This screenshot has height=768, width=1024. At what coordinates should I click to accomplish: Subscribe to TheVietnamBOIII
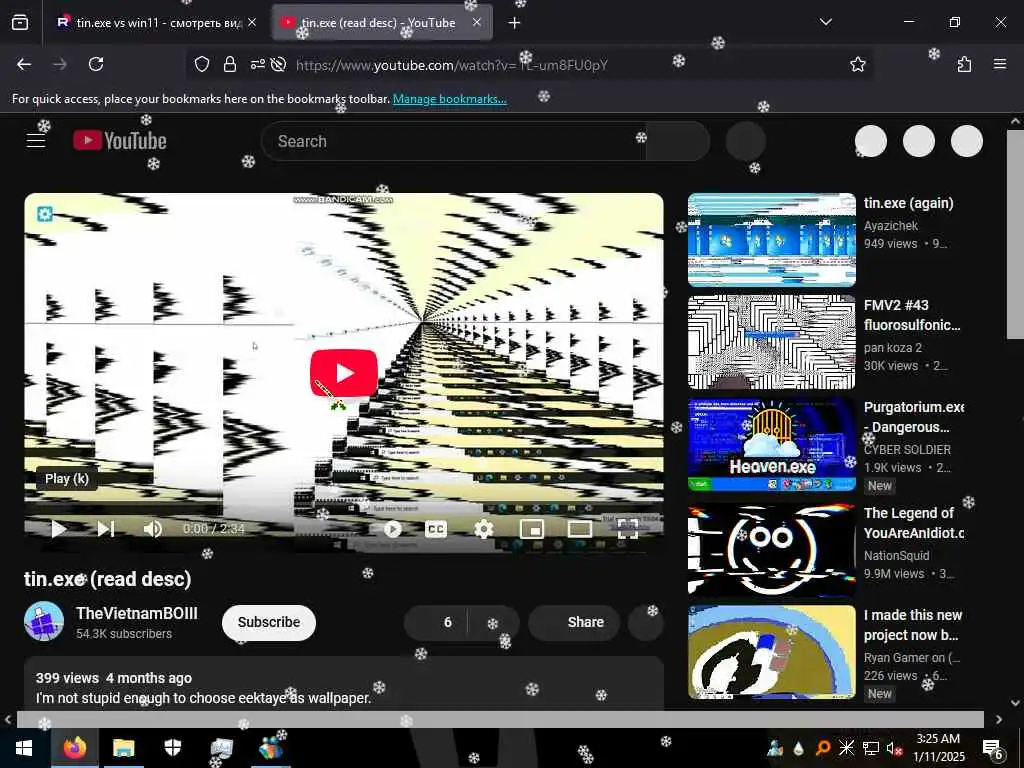click(x=268, y=622)
